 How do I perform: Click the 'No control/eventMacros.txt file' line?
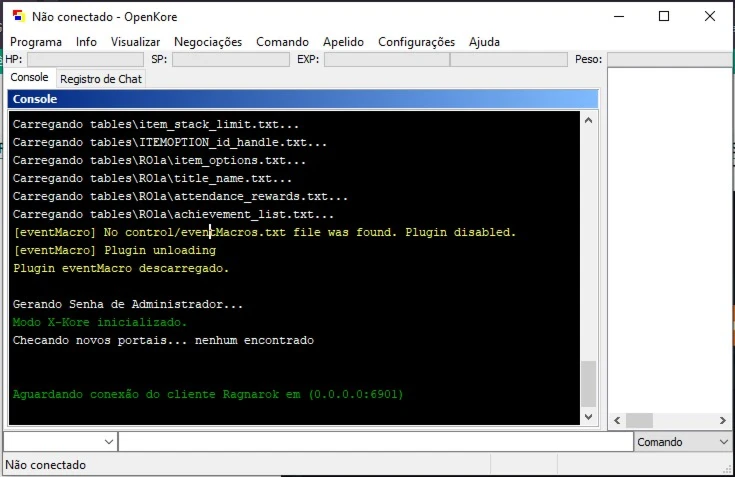pyautogui.click(x=264, y=232)
